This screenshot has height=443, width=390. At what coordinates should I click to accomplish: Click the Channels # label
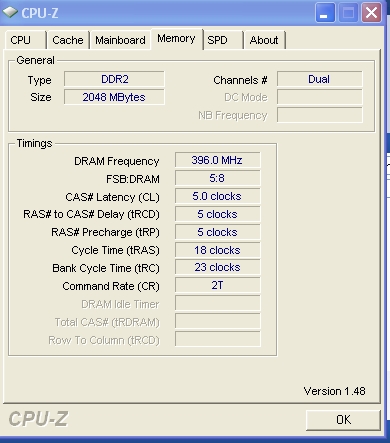240,80
